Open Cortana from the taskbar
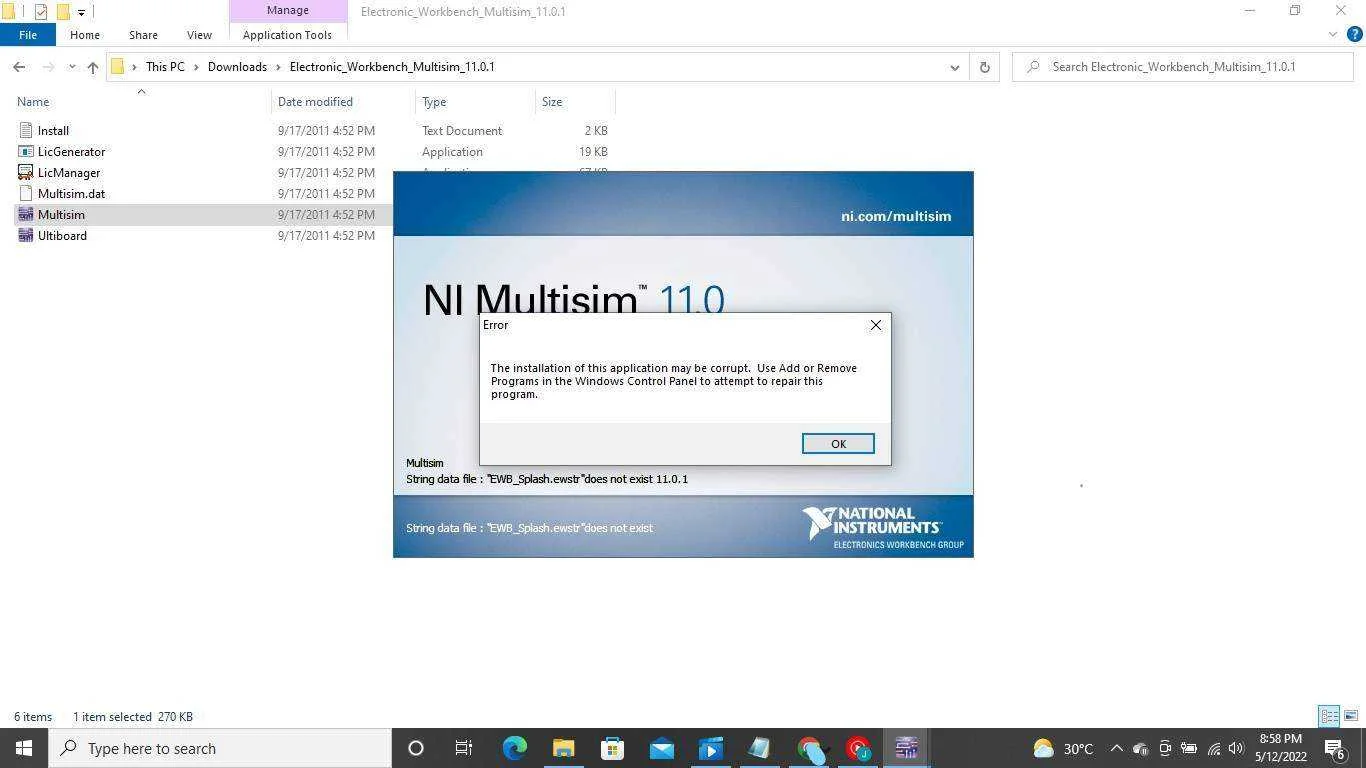The image size is (1366, 768). pos(416,748)
